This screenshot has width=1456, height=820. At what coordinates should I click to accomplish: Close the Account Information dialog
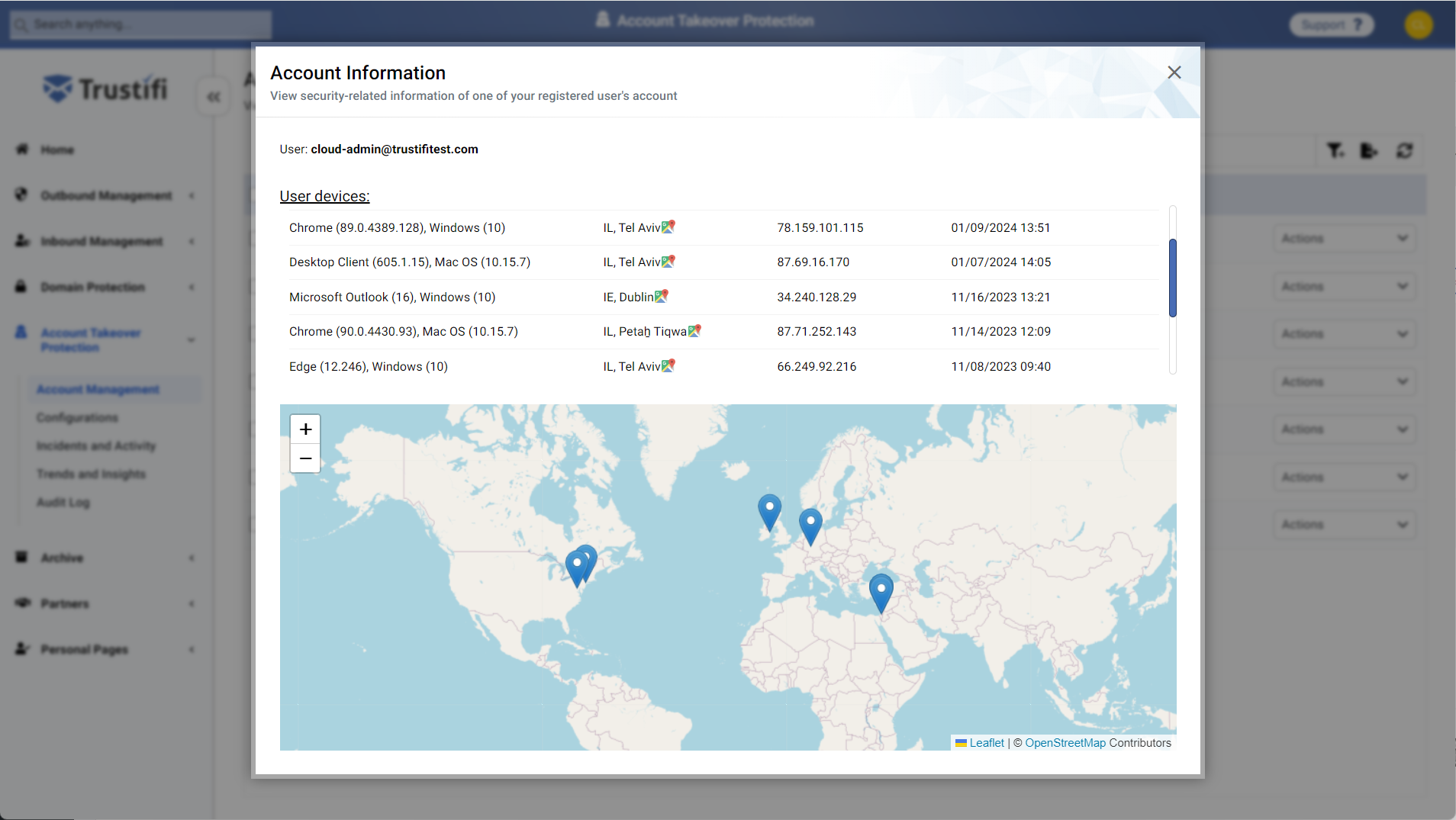(1174, 72)
